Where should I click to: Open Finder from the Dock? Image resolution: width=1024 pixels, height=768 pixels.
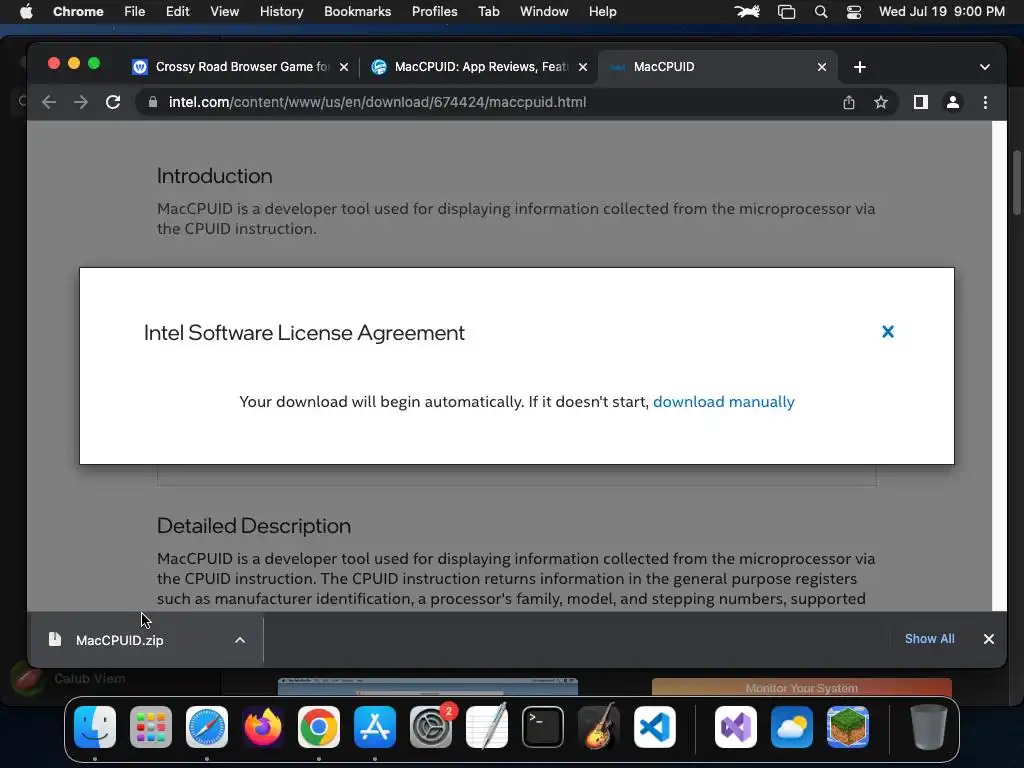(x=95, y=728)
